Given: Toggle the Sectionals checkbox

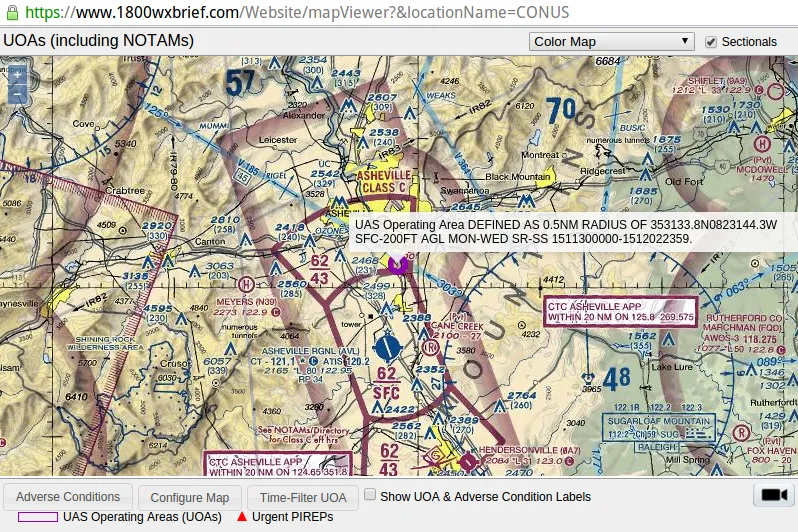Looking at the screenshot, I should (711, 42).
